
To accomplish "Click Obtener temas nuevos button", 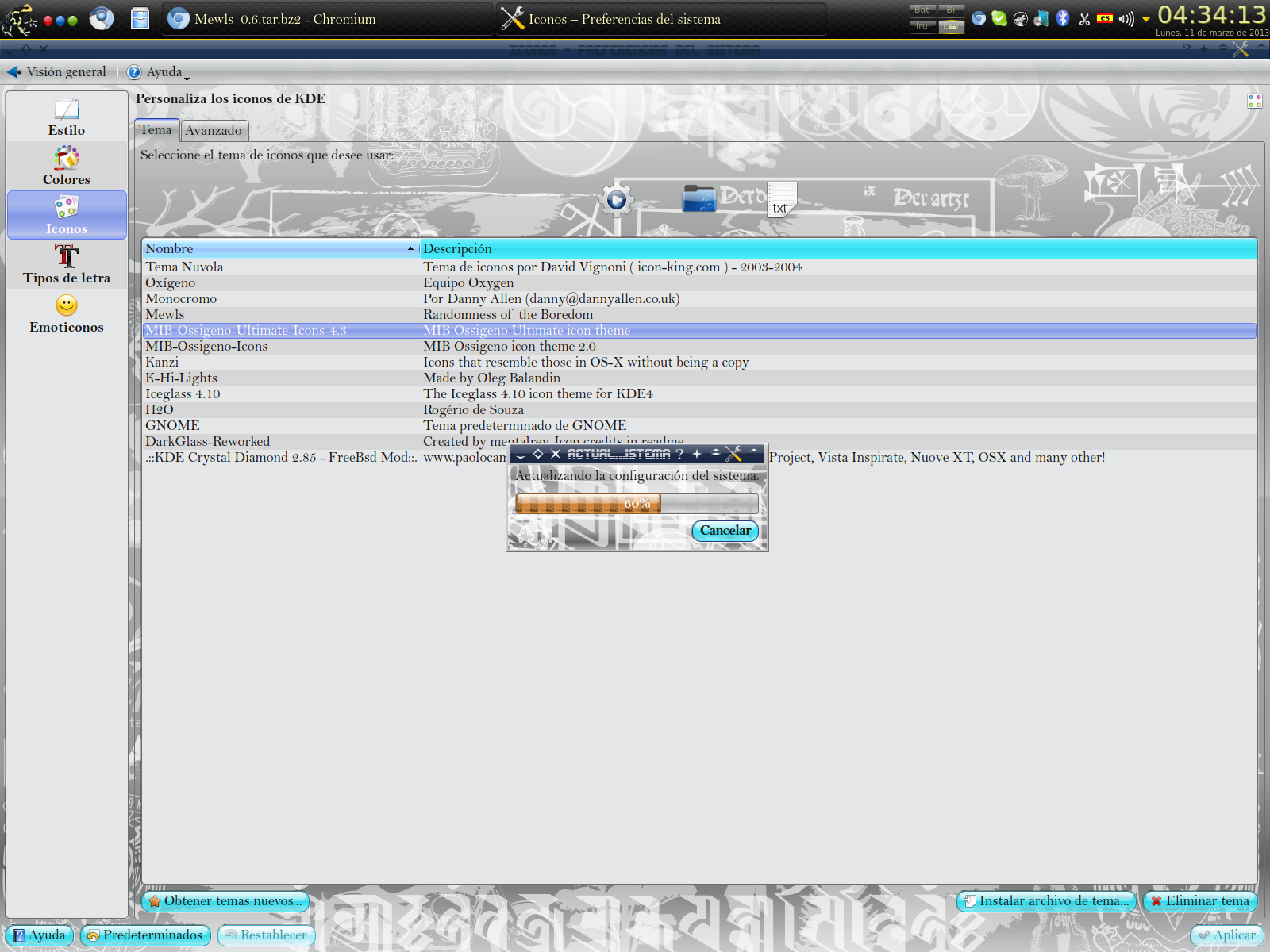I will click(225, 901).
